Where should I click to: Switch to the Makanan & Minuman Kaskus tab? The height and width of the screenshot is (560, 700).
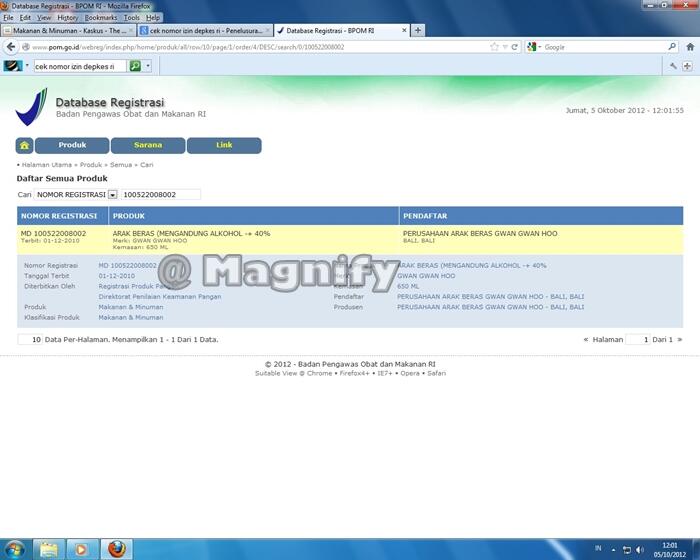tap(69, 30)
